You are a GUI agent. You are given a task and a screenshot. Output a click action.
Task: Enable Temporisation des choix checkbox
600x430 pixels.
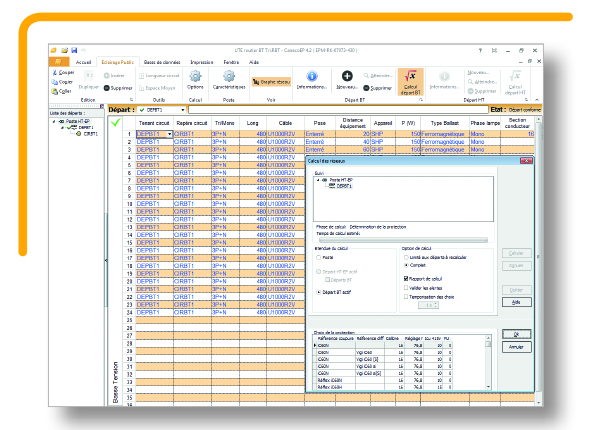click(x=406, y=296)
